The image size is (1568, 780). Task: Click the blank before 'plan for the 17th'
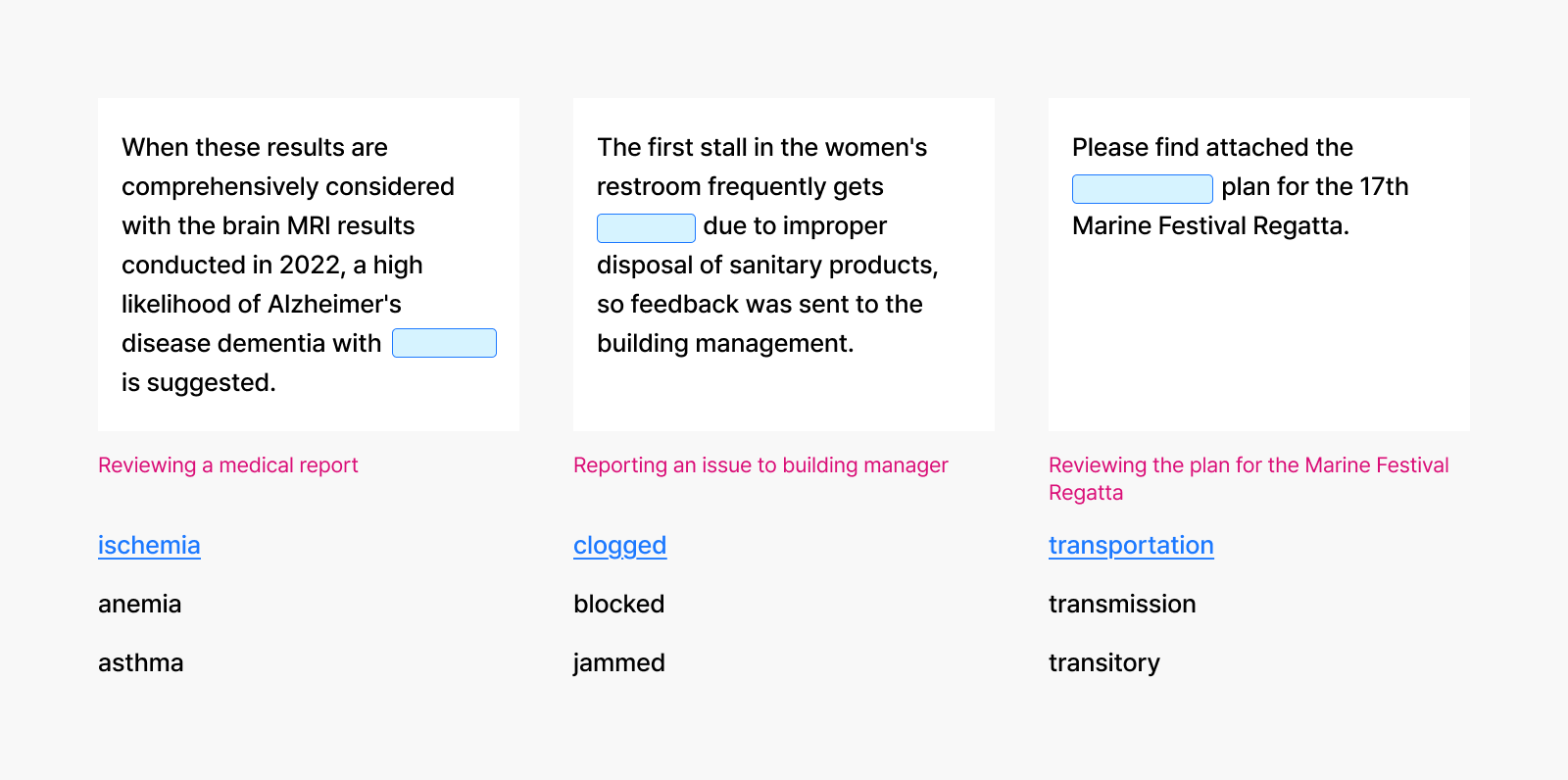click(x=1142, y=188)
